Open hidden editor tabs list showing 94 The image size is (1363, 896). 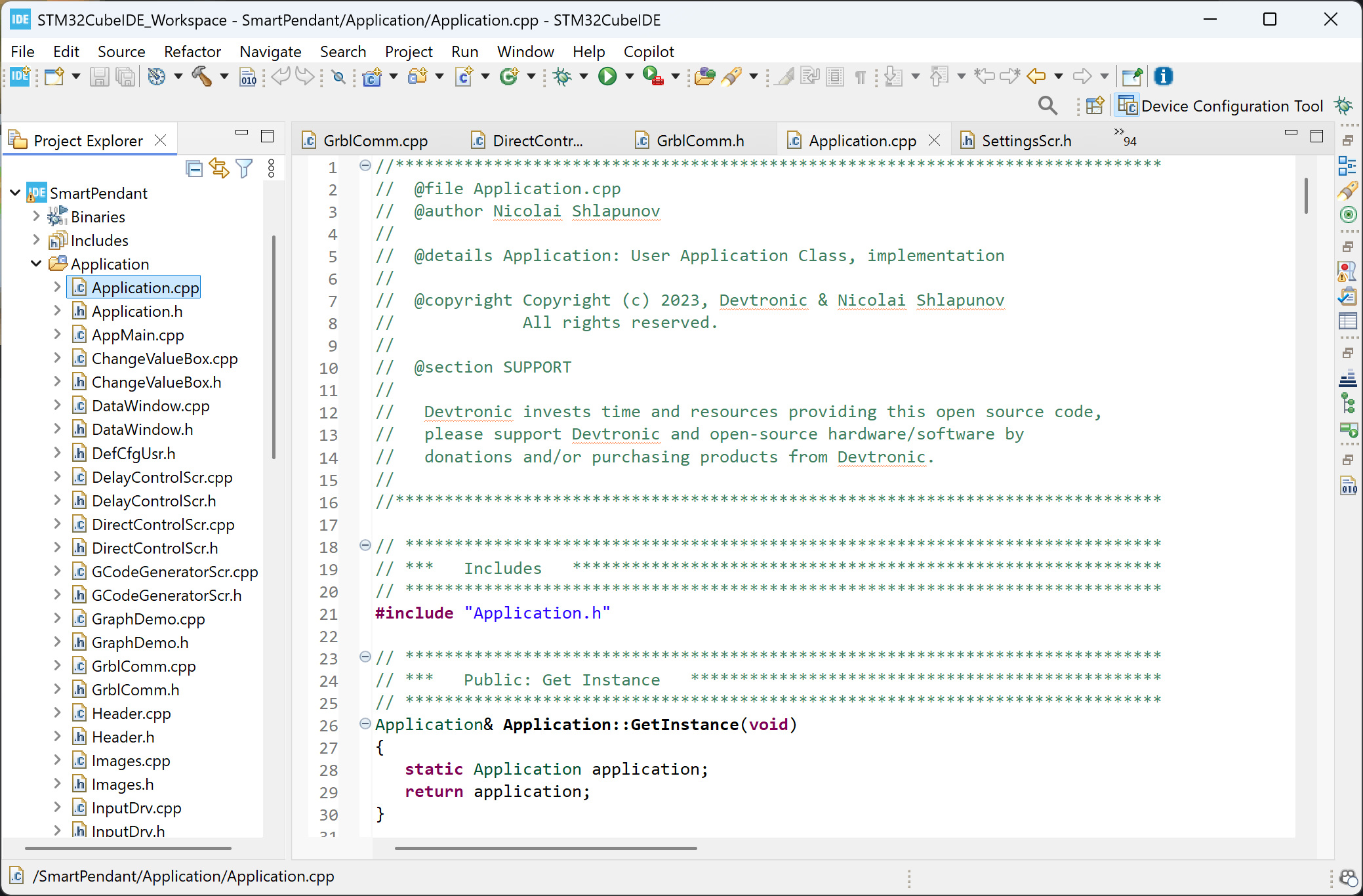(x=1125, y=136)
